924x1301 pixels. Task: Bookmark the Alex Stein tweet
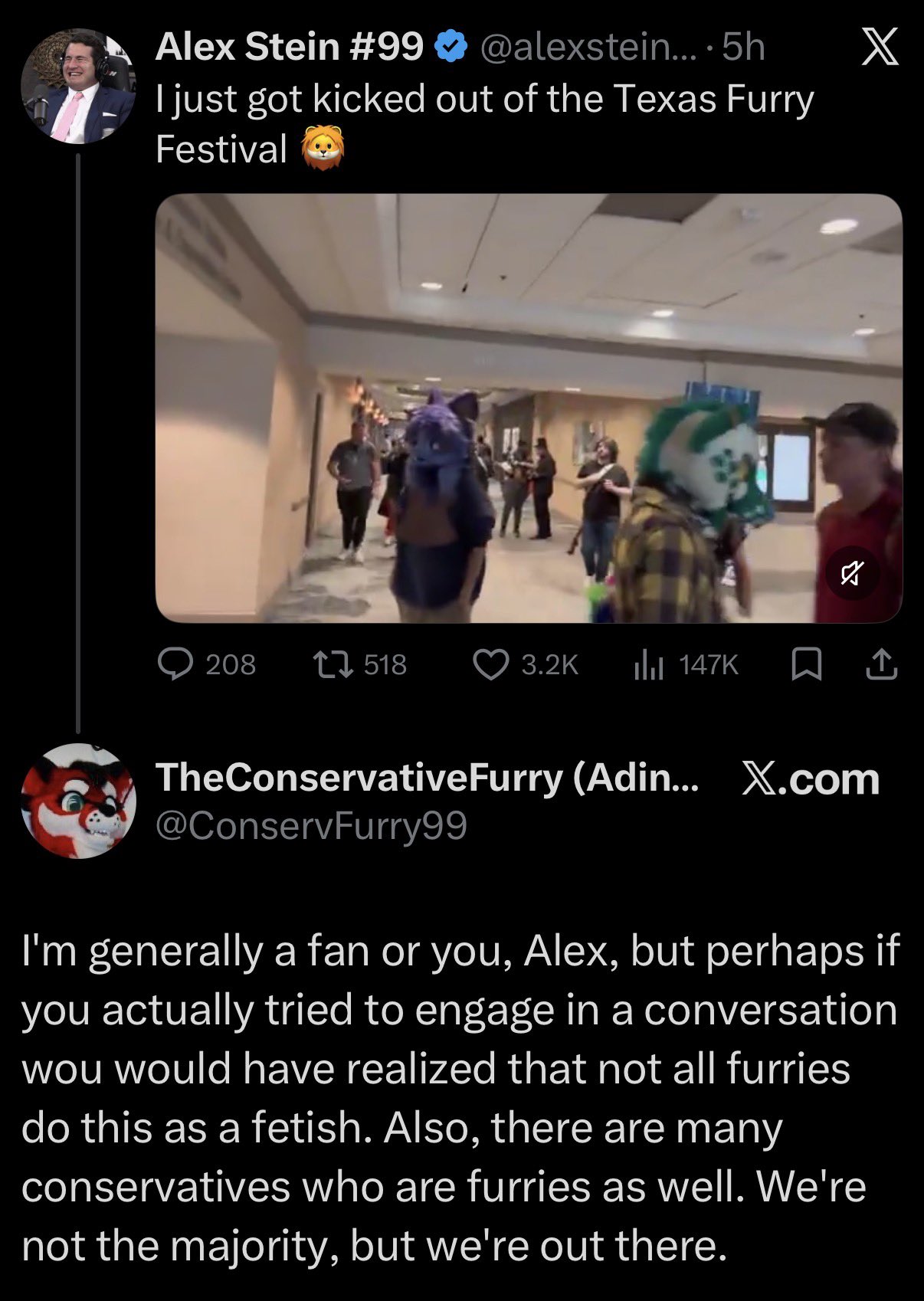point(806,664)
